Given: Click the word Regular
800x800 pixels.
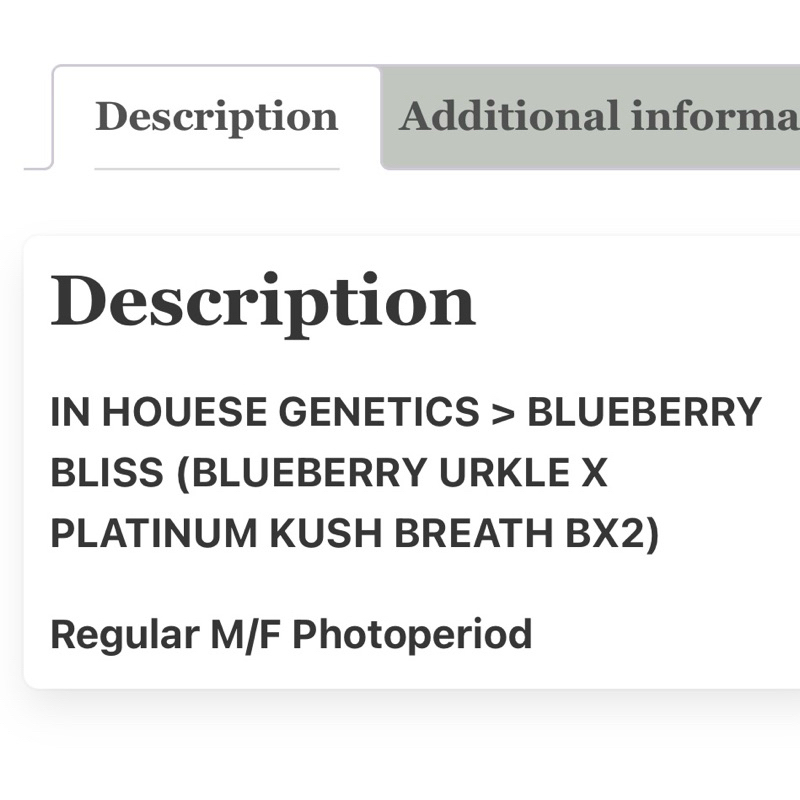Looking at the screenshot, I should tap(125, 636).
